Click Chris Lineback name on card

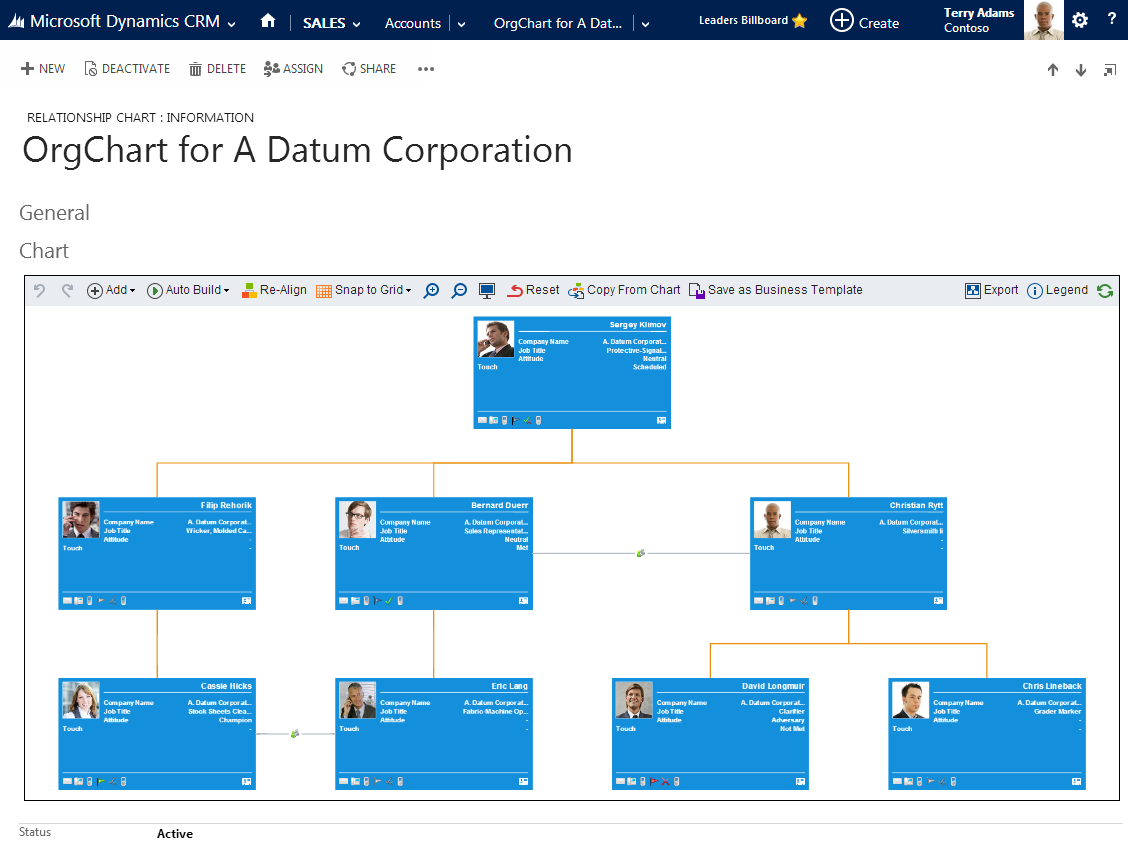pyautogui.click(x=1052, y=686)
